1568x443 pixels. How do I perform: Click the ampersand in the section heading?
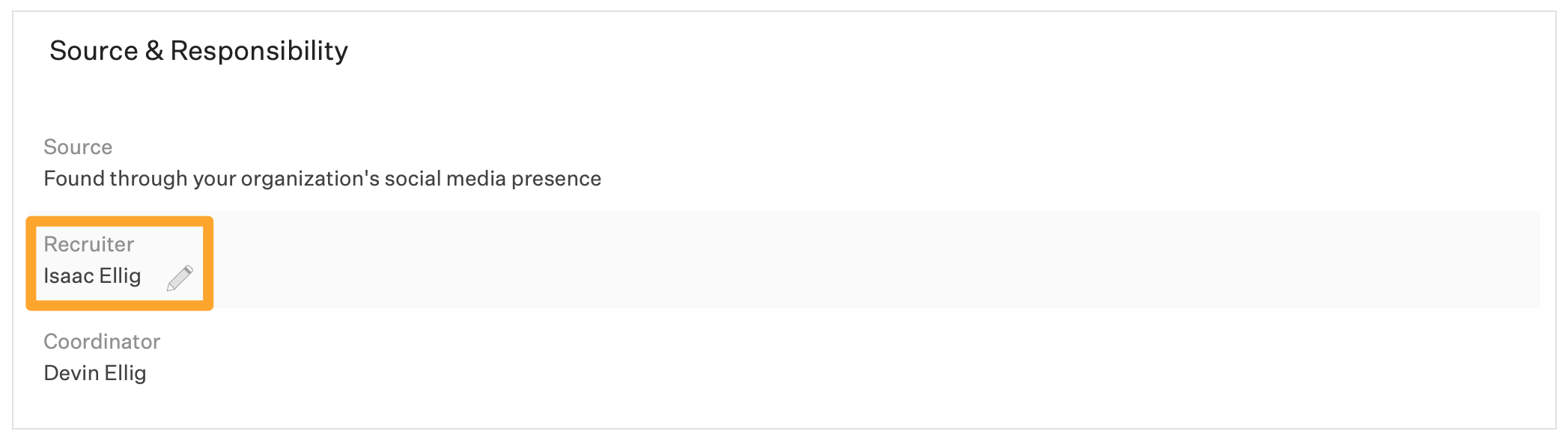154,51
